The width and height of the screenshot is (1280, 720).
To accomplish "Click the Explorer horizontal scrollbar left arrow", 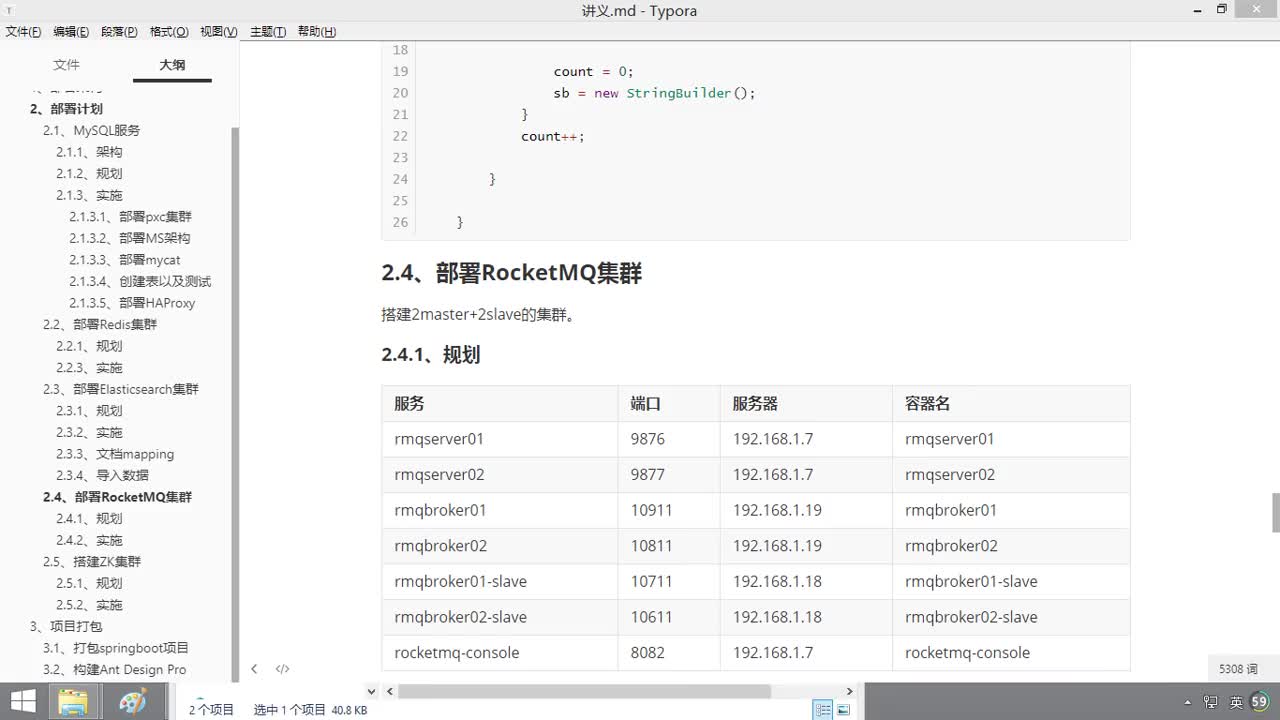I will click(x=390, y=691).
